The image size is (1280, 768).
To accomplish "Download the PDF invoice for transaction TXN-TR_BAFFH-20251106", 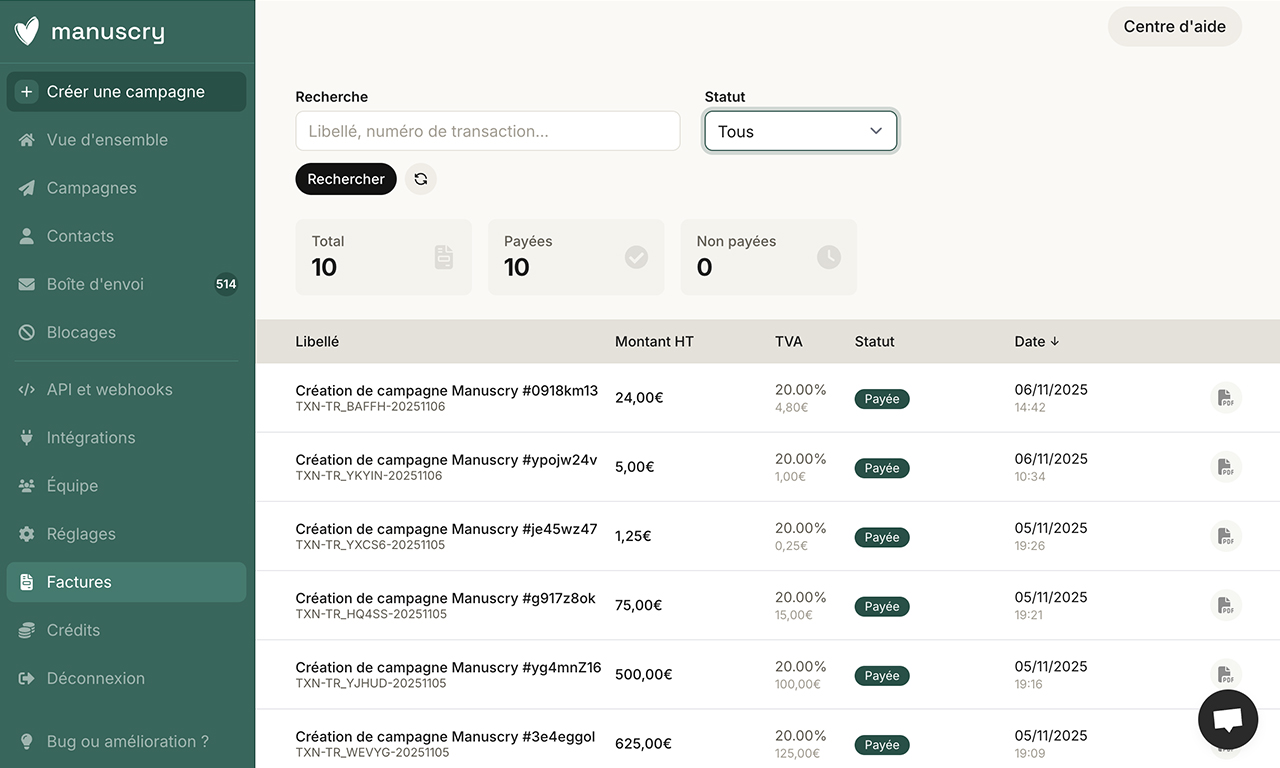I will point(1226,397).
